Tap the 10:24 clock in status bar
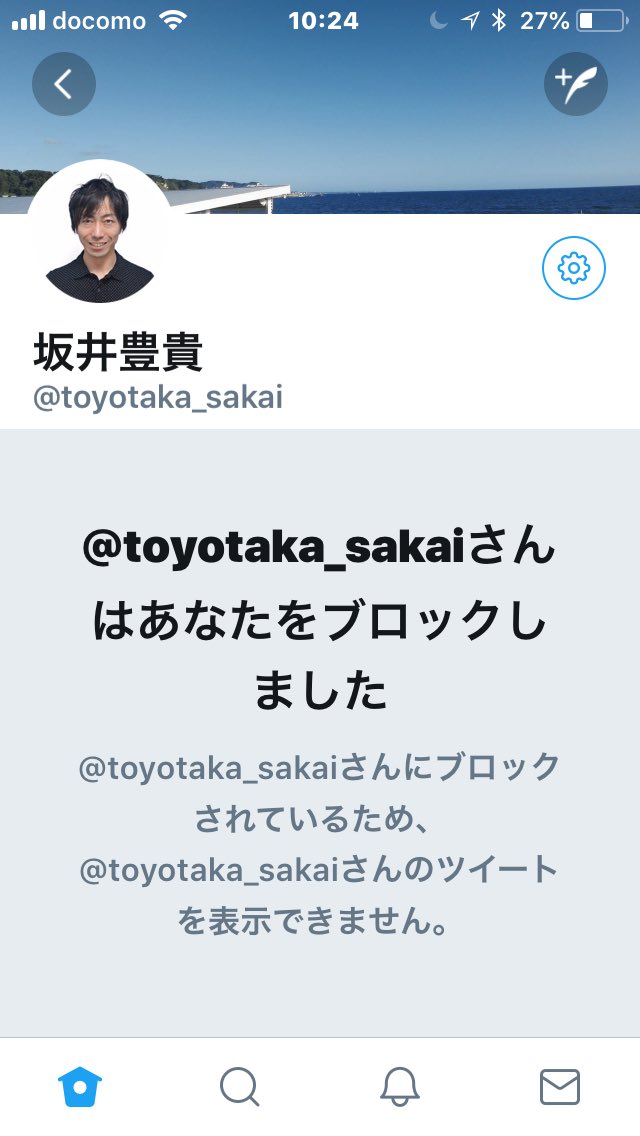Viewport: 640px width, 1136px height. pos(323,21)
